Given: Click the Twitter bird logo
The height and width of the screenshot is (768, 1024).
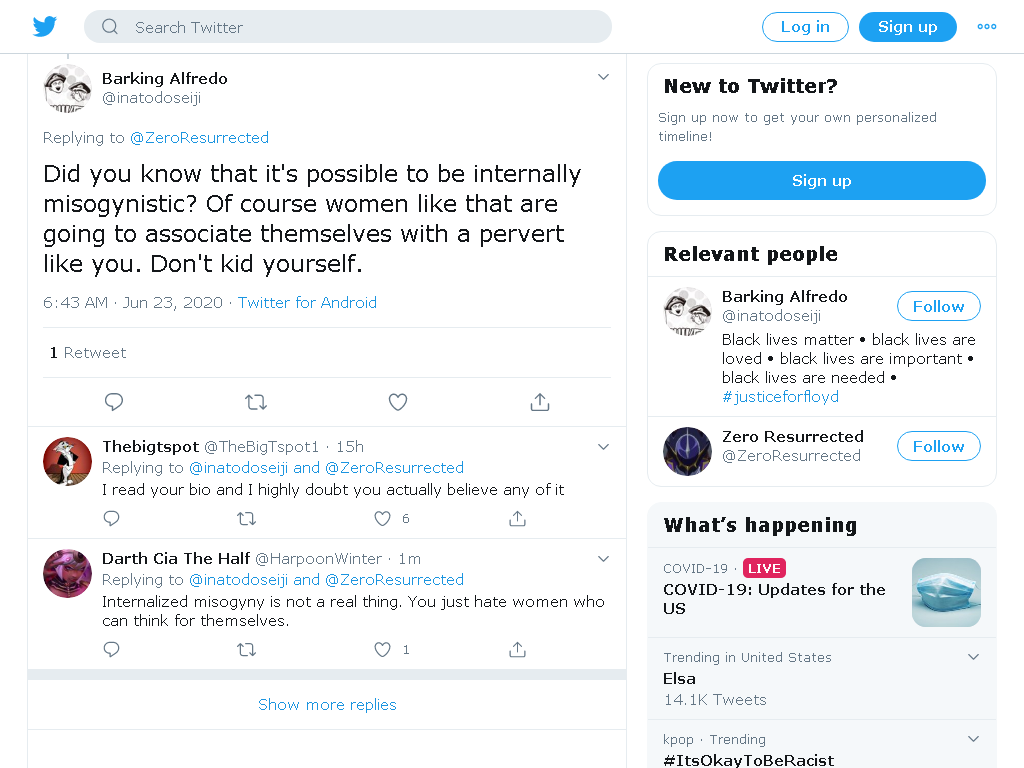Looking at the screenshot, I should [45, 26].
